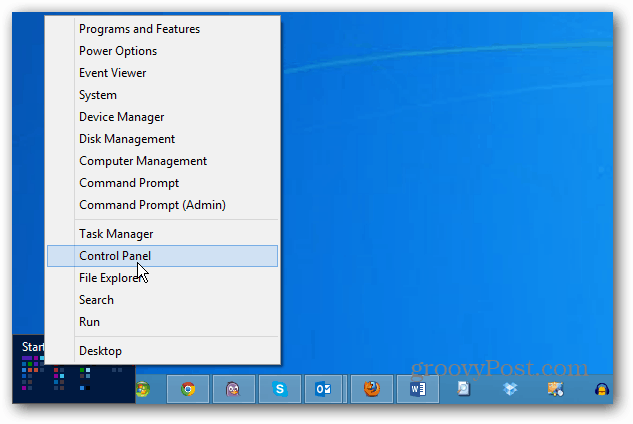Image resolution: width=633 pixels, height=424 pixels.
Task: Open File Explorer from the menu
Action: tap(162, 278)
